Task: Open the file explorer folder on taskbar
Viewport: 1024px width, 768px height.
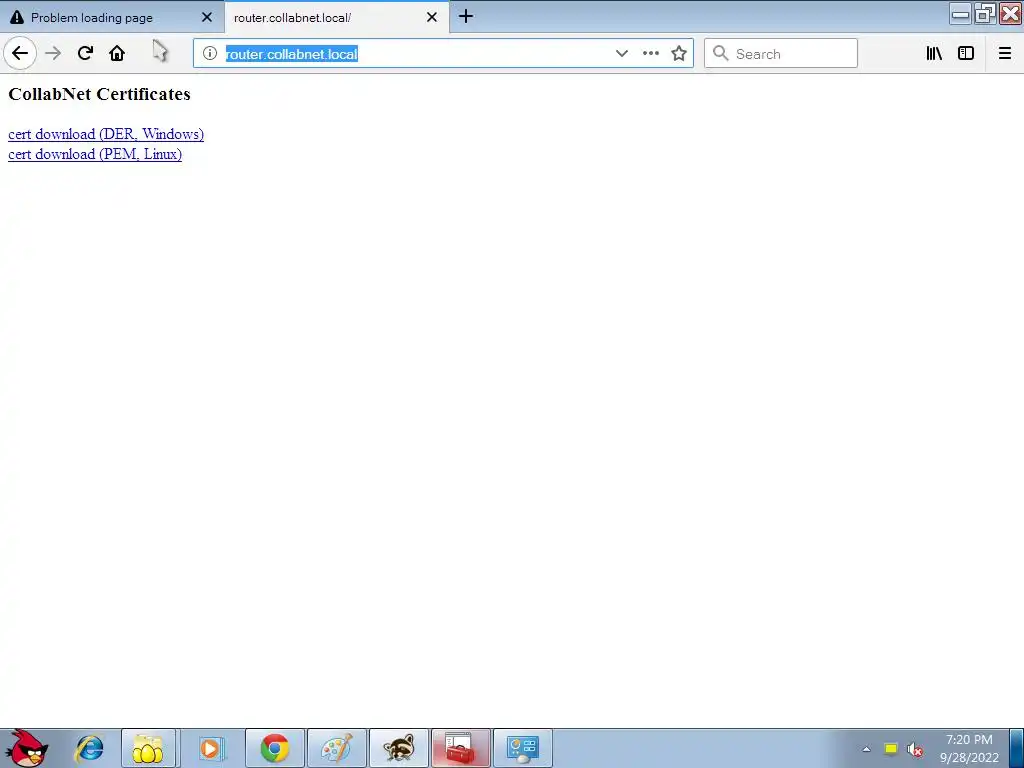Action: (x=148, y=748)
